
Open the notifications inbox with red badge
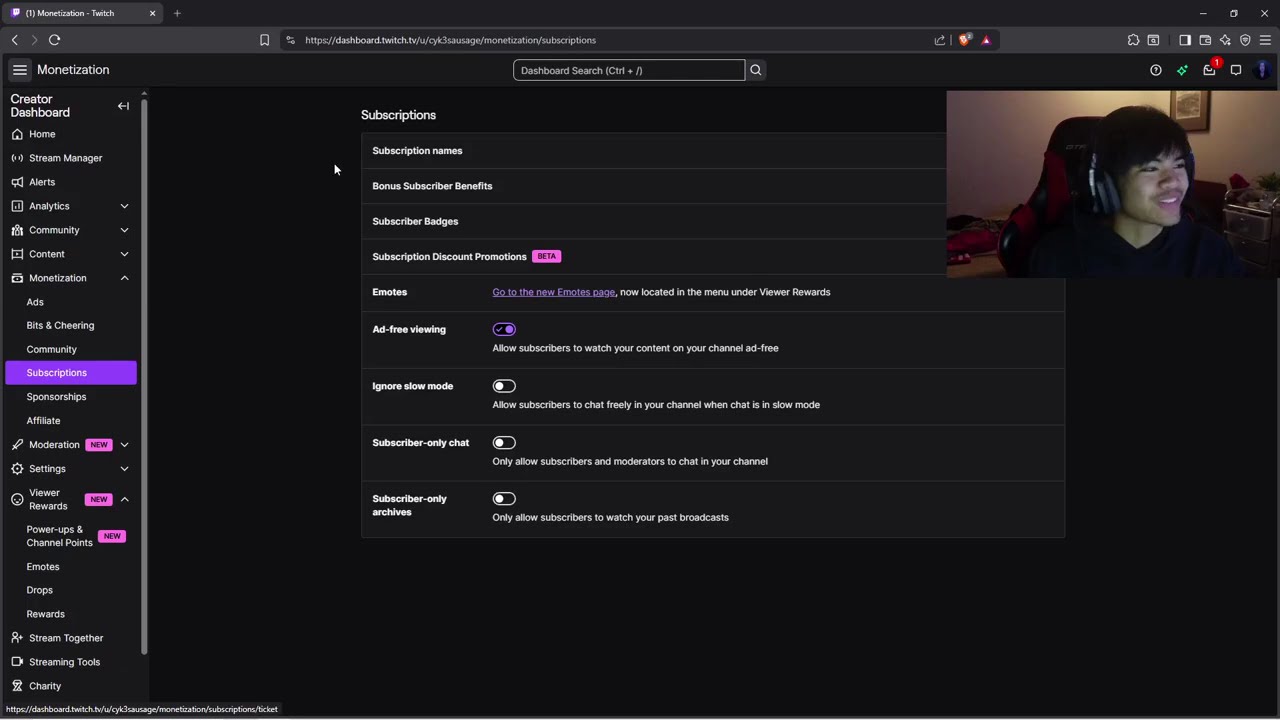(1209, 70)
